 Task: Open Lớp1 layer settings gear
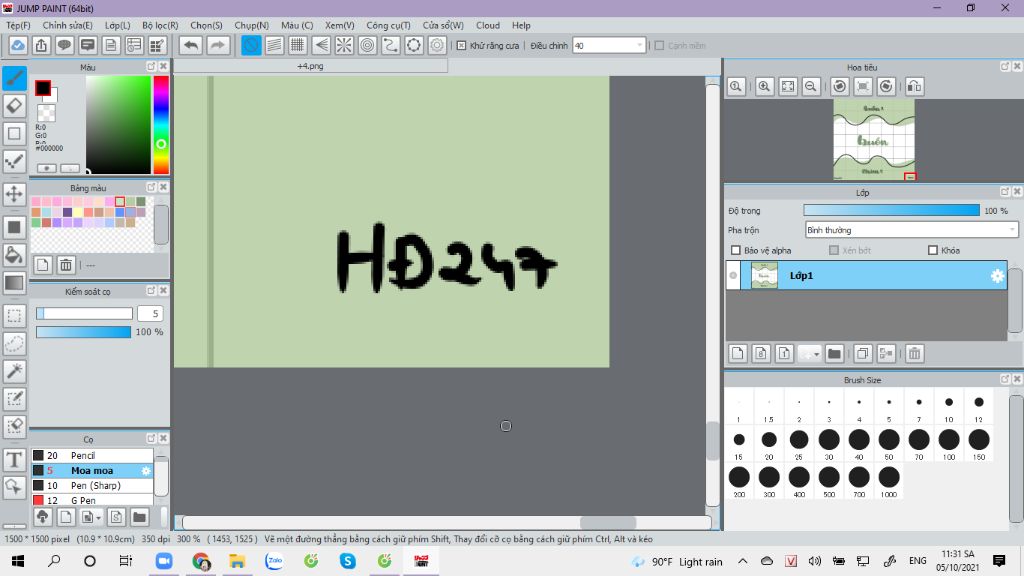tap(997, 276)
